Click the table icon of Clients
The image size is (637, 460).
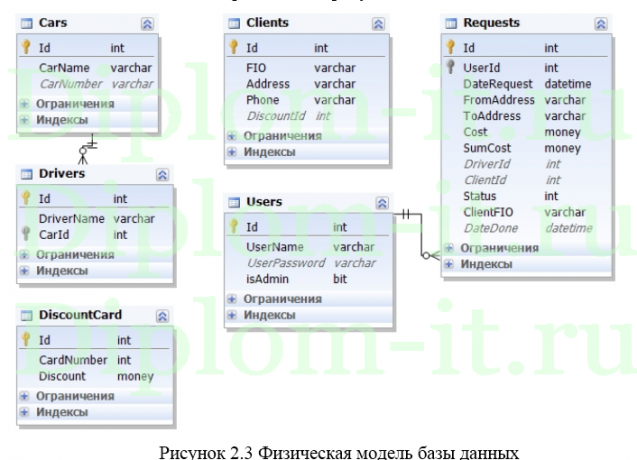tap(234, 23)
